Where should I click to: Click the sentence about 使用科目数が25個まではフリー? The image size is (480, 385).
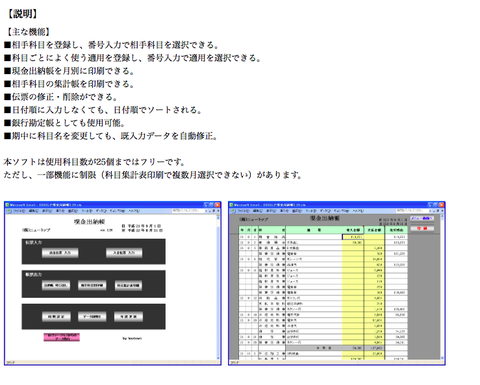point(94,162)
